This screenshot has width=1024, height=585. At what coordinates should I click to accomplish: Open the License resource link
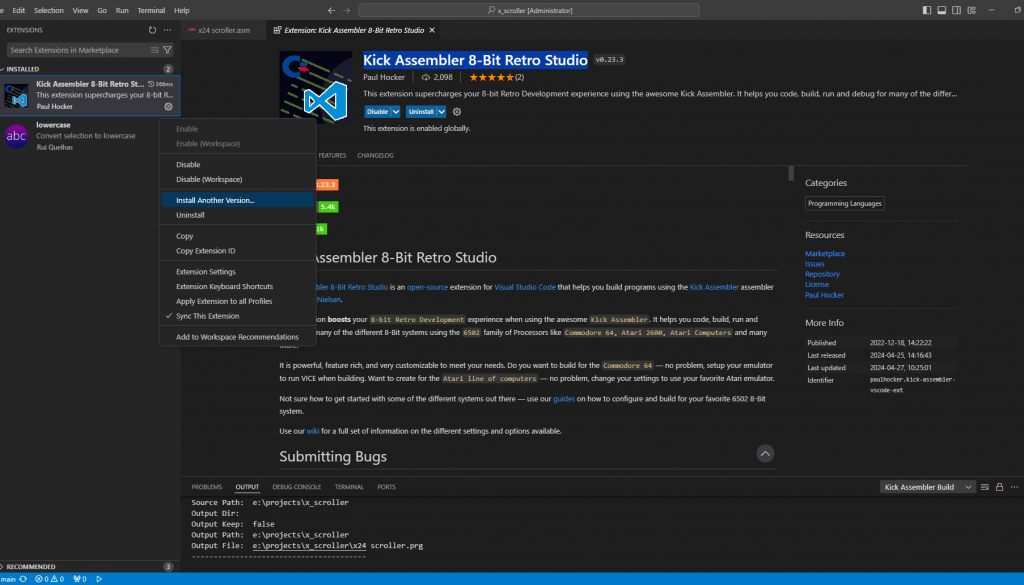pos(817,285)
